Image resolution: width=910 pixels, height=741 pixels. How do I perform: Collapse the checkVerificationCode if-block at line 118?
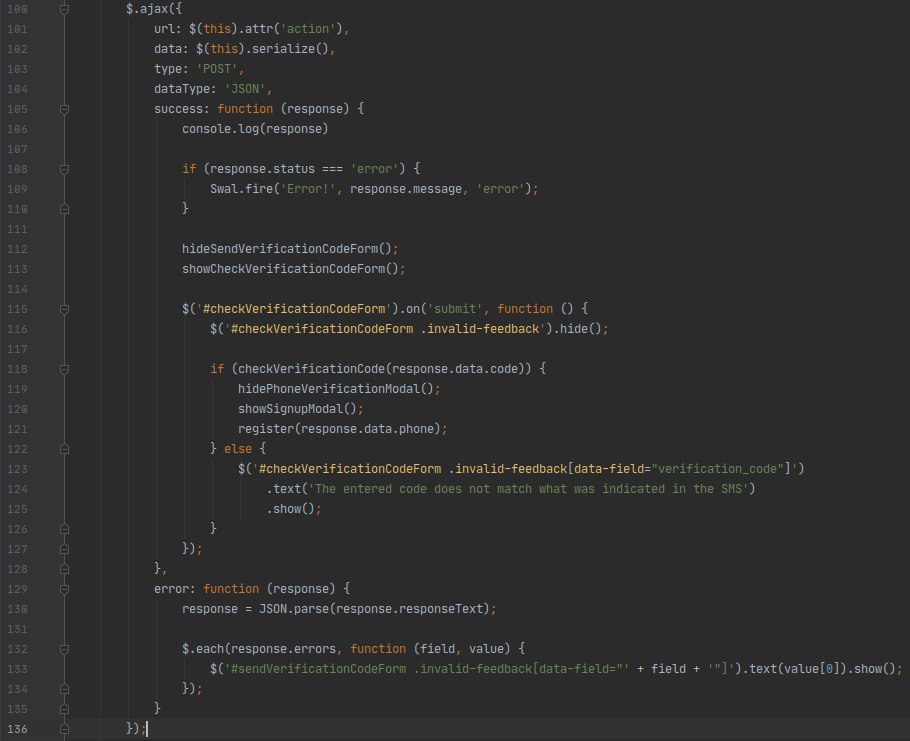[64, 369]
